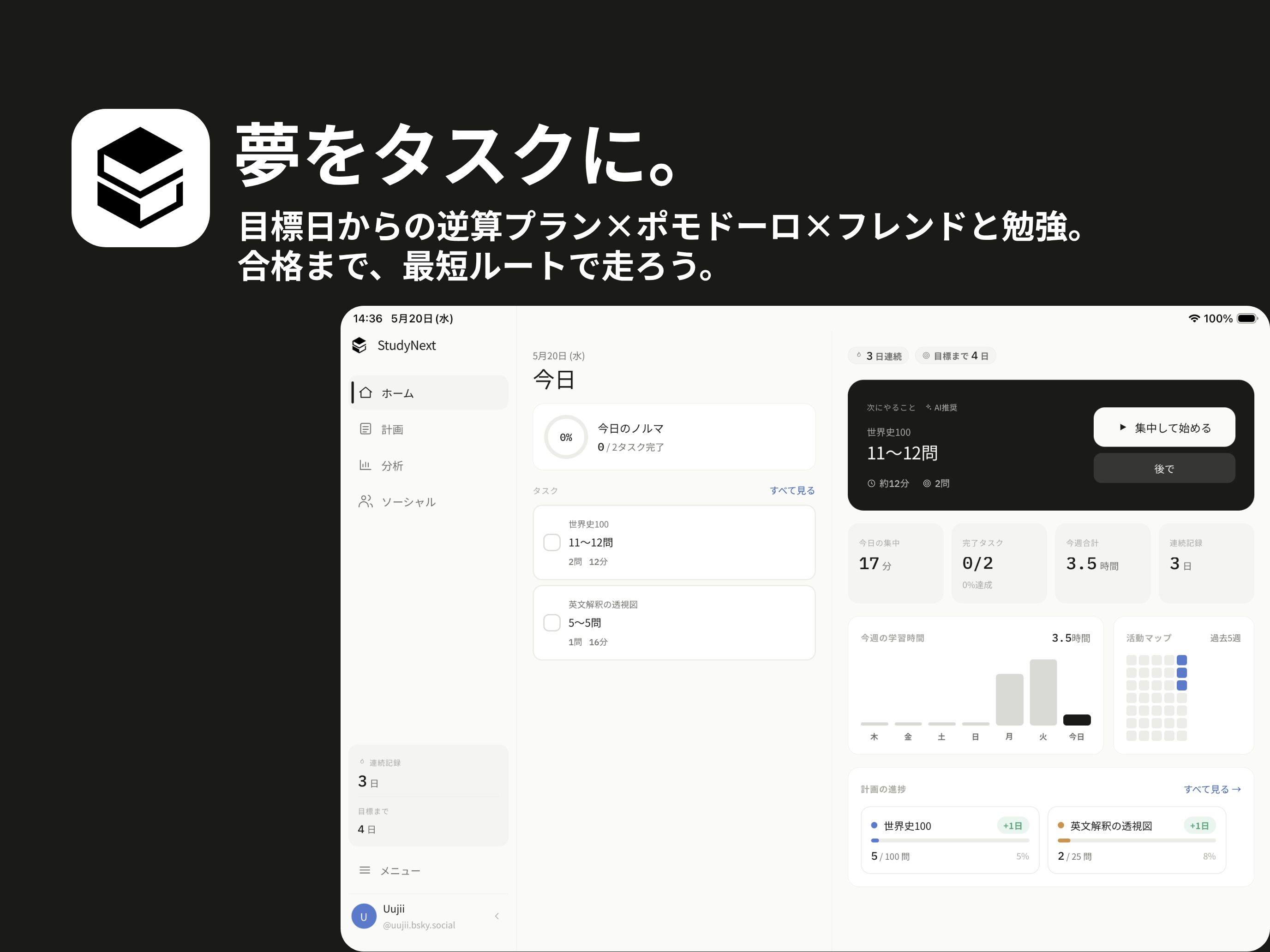The image size is (1270, 952).
Task: Select the 分析 sidebar item
Action: [429, 465]
